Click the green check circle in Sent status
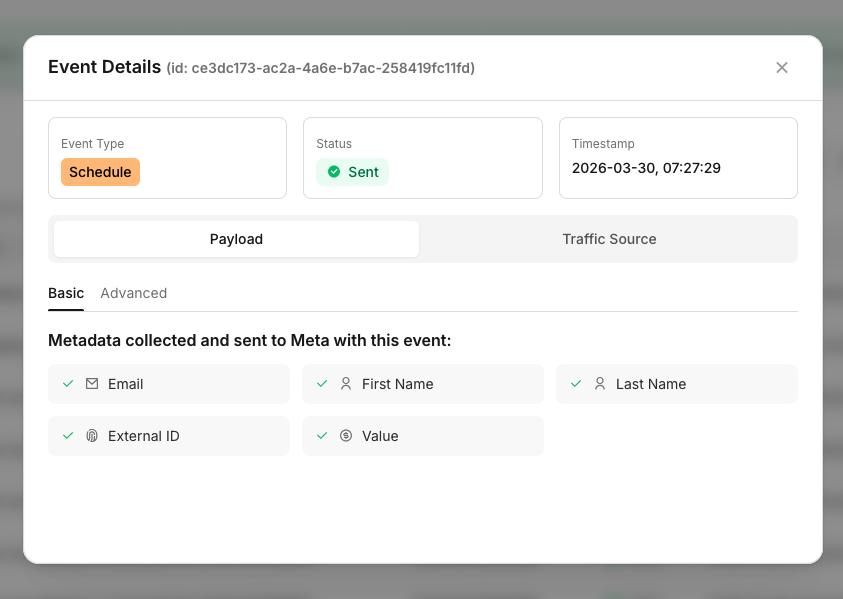This screenshot has height=599, width=843. [x=334, y=172]
